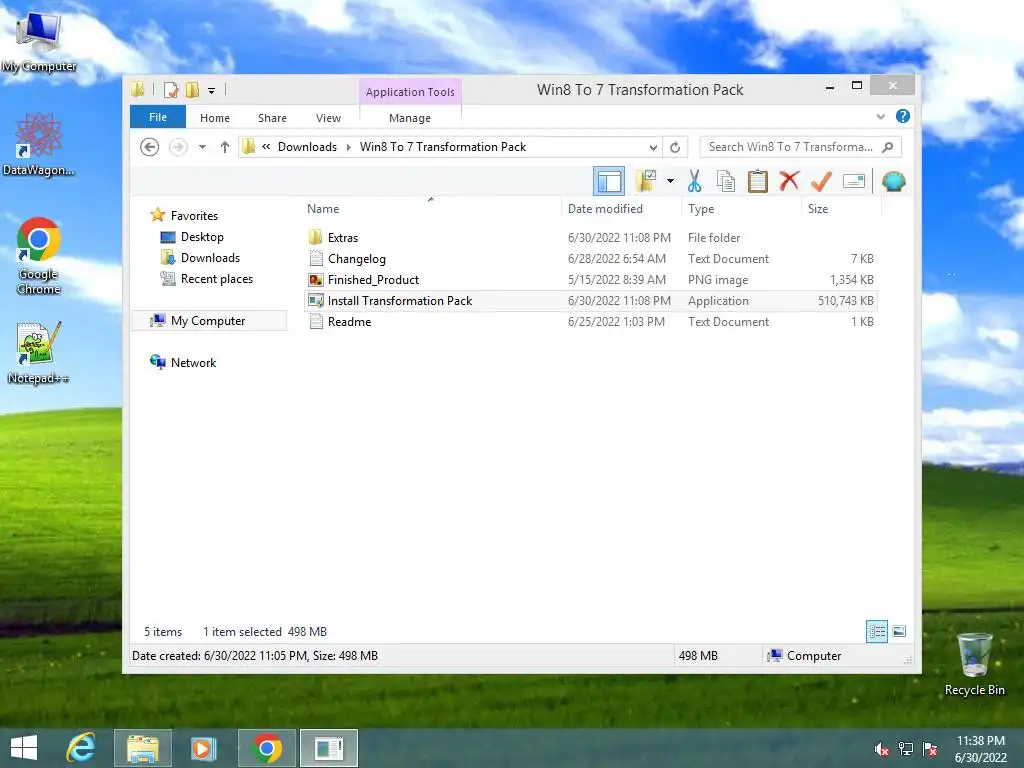Viewport: 1024px width, 768px height.
Task: Click the hidden path breadcrumb chevron
Action: tap(266, 147)
